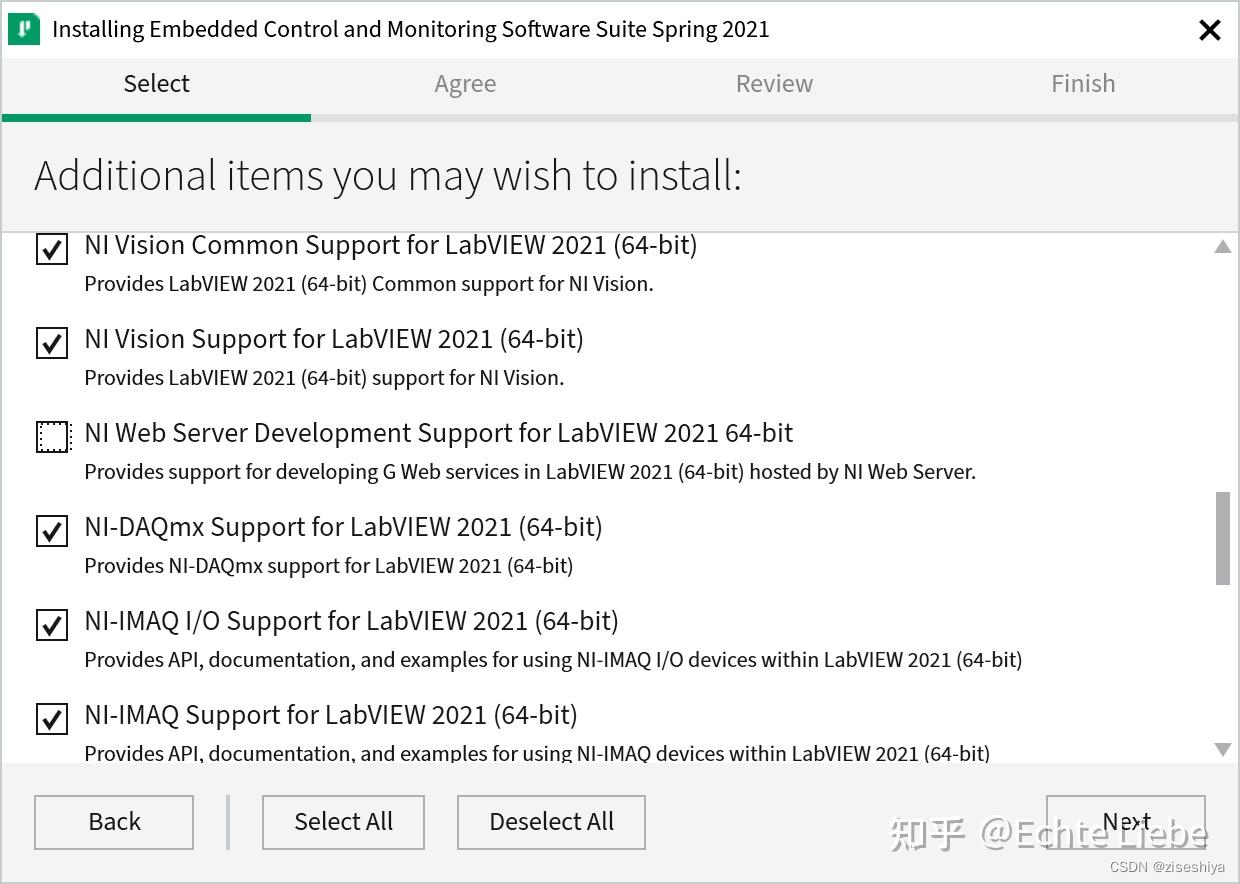Click the Deselect All button
The image size is (1240, 884).
click(551, 821)
